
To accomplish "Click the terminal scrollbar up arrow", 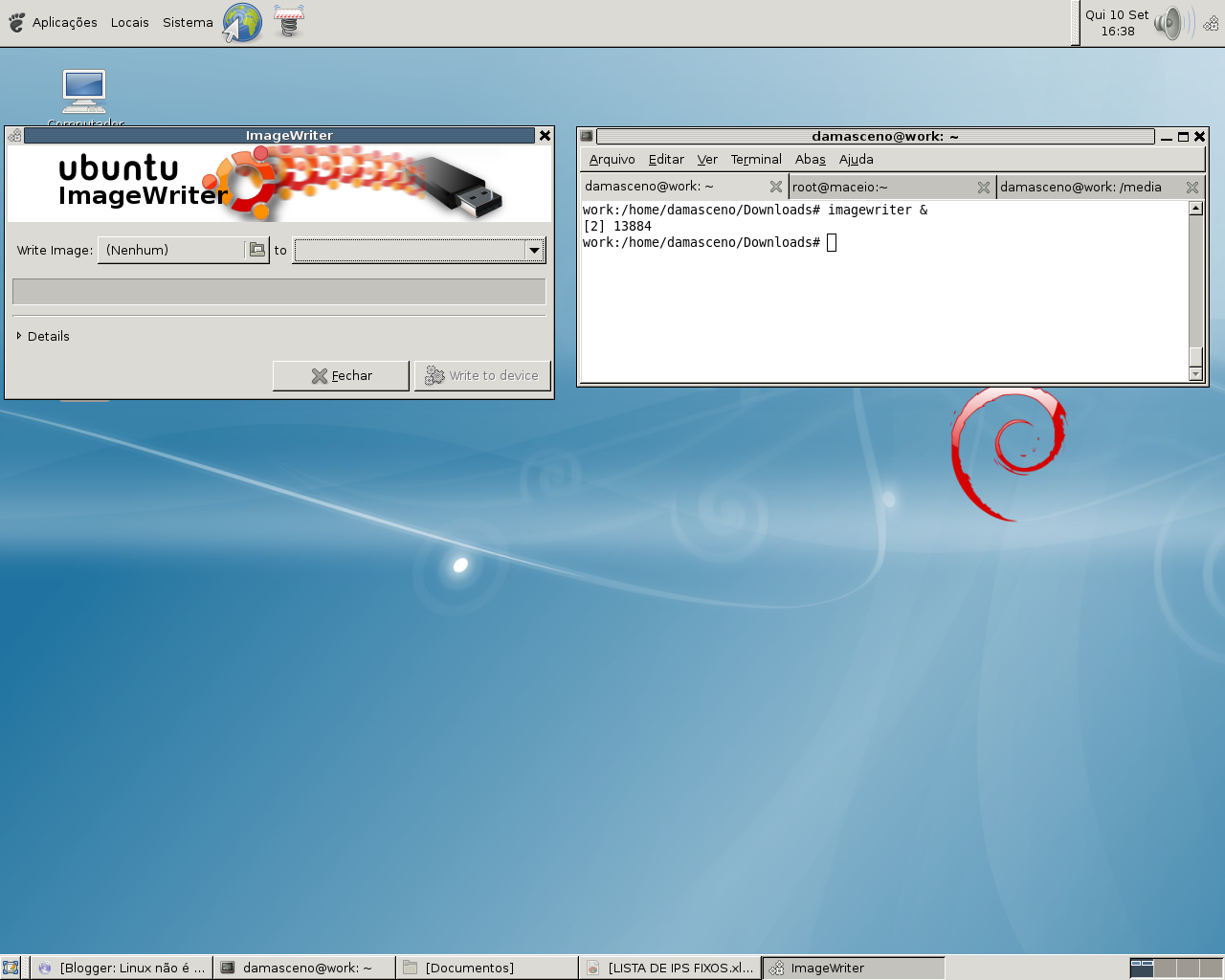I will point(1195,209).
